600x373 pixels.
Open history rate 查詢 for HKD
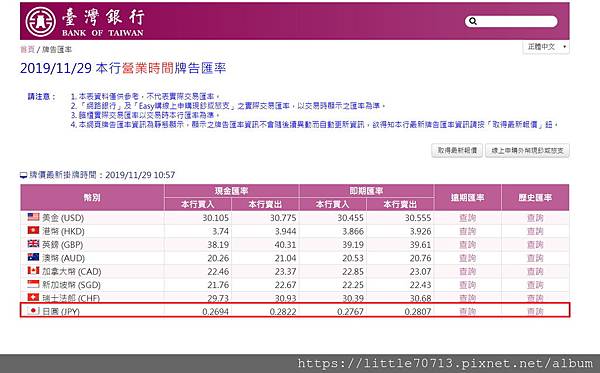tap(535, 231)
